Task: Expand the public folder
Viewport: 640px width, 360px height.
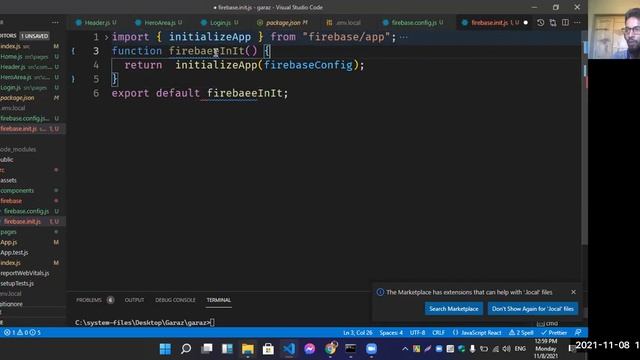Action: click(x=7, y=160)
